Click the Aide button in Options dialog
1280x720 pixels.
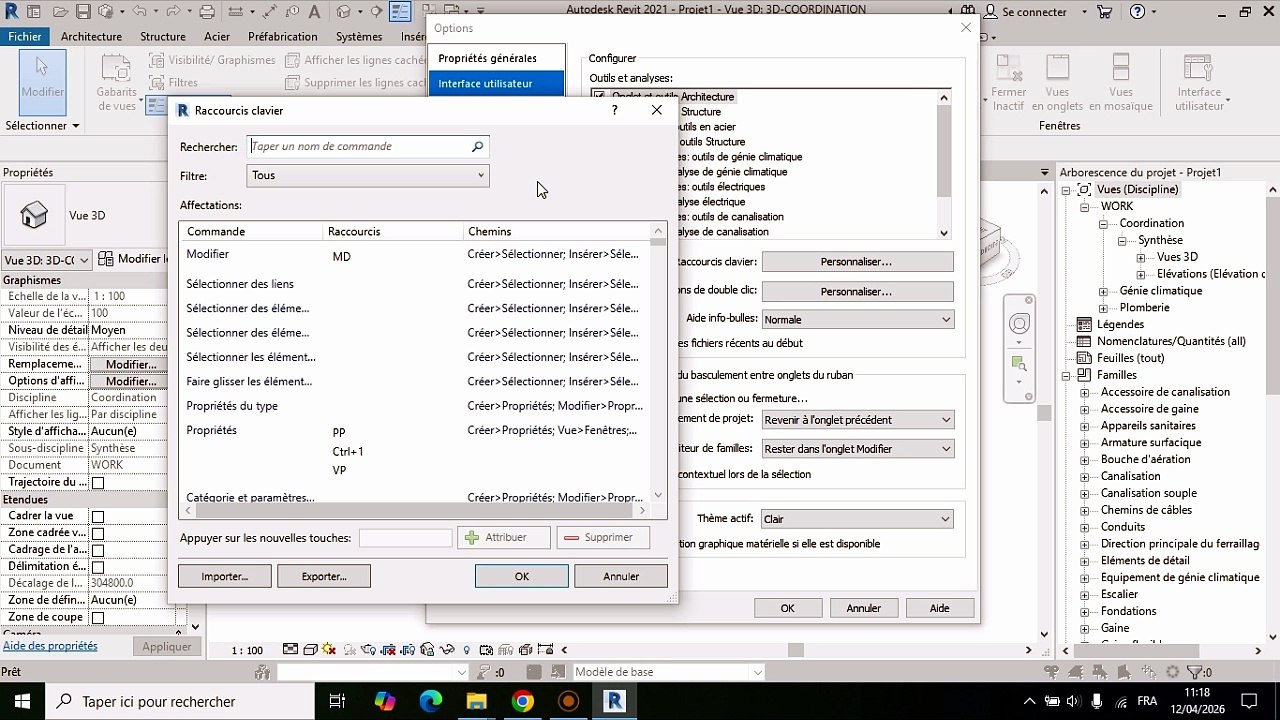tap(940, 608)
